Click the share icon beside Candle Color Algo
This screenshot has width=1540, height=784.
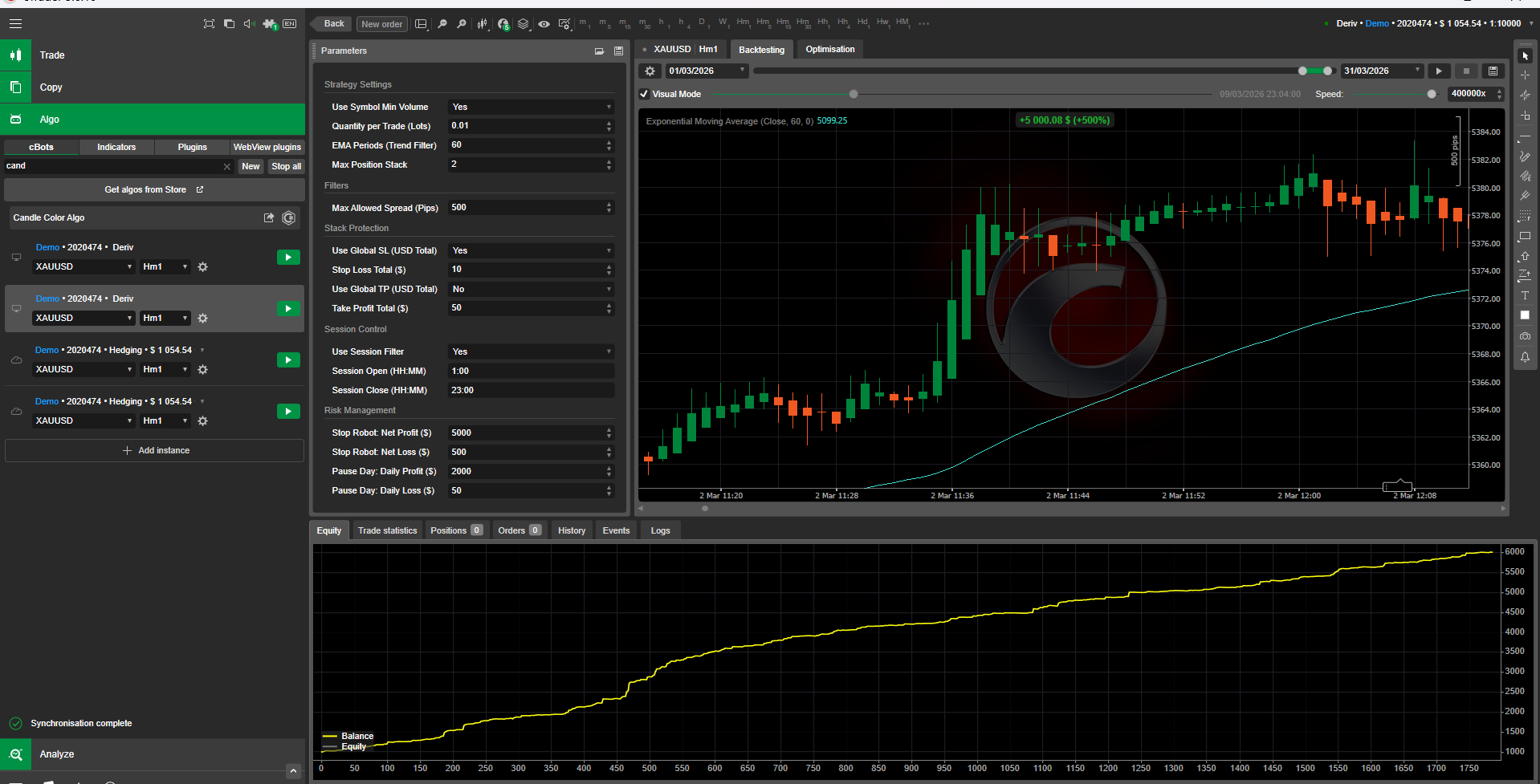click(269, 217)
